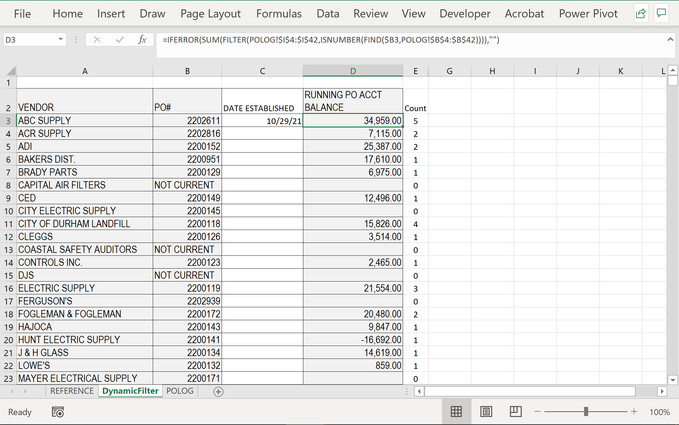Select row 20 header
Viewport: 679px width, 425px height.
8,340
